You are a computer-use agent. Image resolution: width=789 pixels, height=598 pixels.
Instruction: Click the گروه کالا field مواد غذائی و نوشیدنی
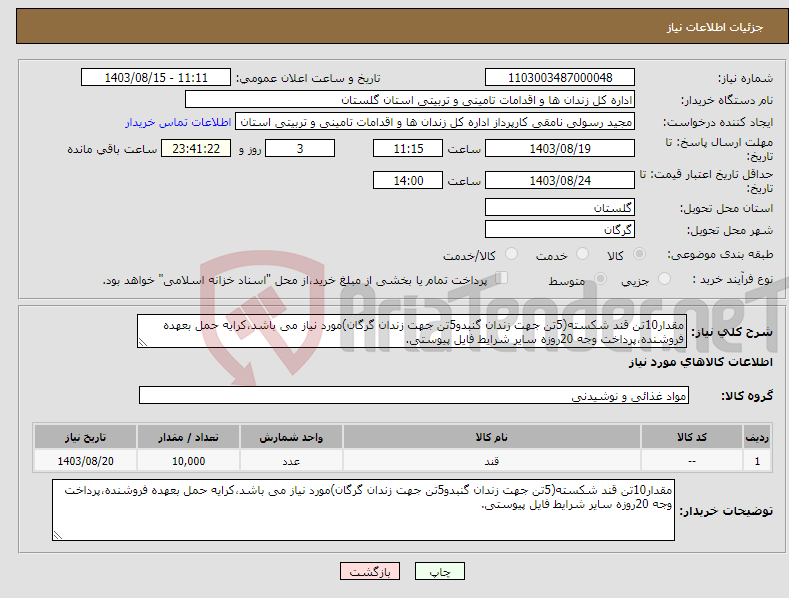tap(414, 396)
